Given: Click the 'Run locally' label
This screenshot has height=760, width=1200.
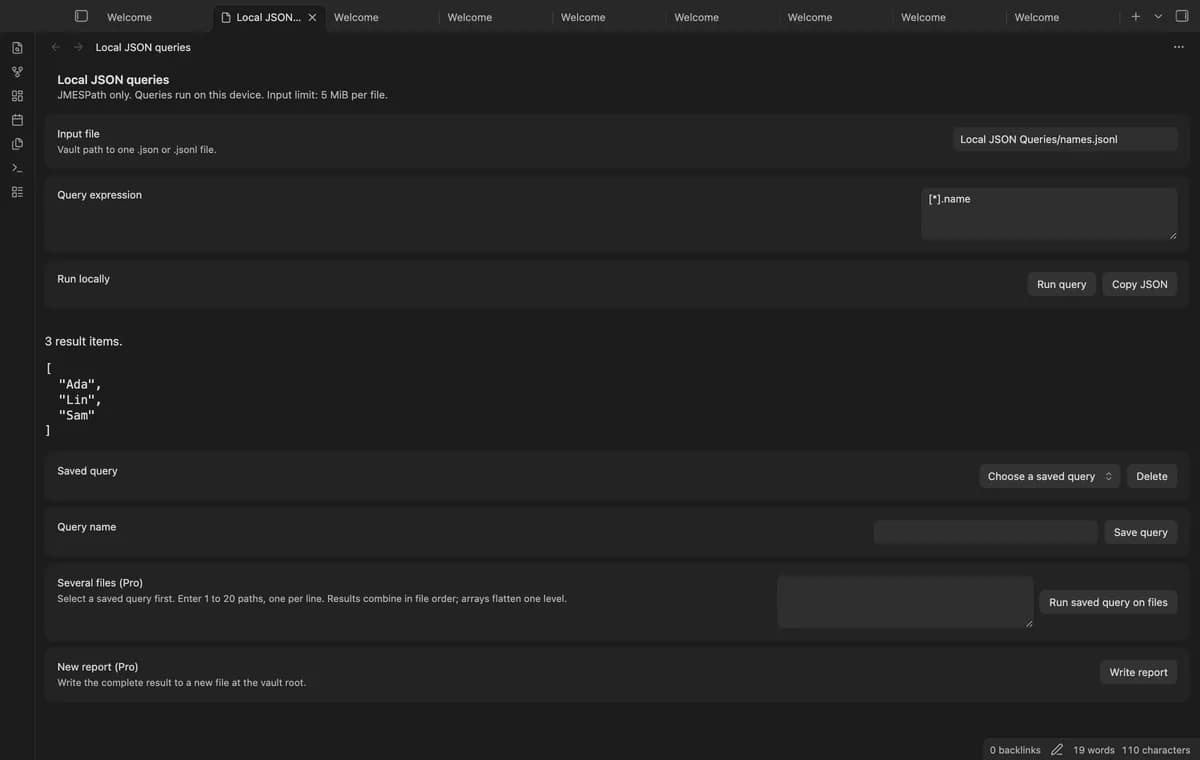Looking at the screenshot, I should point(83,279).
